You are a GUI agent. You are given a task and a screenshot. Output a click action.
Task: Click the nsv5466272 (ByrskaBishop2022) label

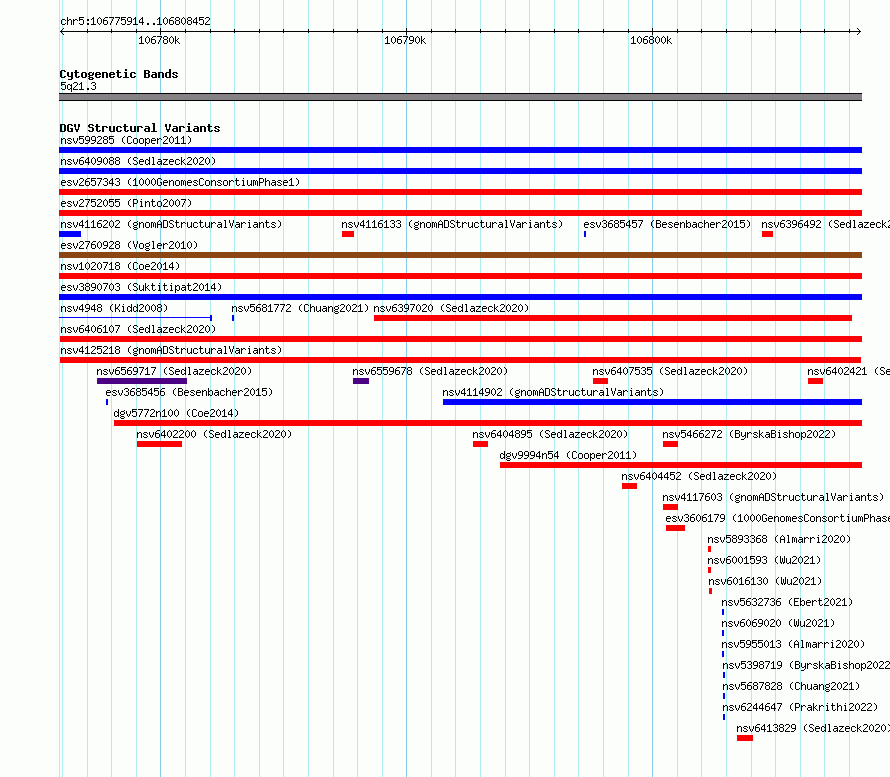[x=749, y=434]
